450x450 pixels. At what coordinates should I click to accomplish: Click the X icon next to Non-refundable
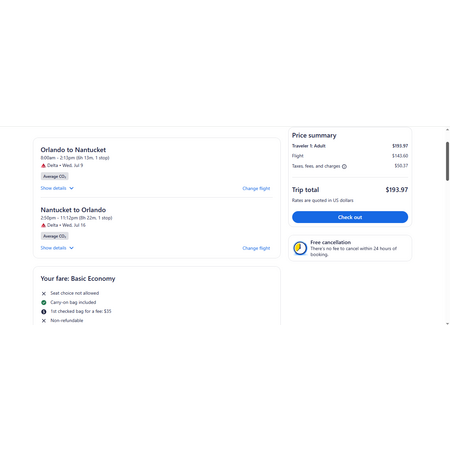(44, 321)
